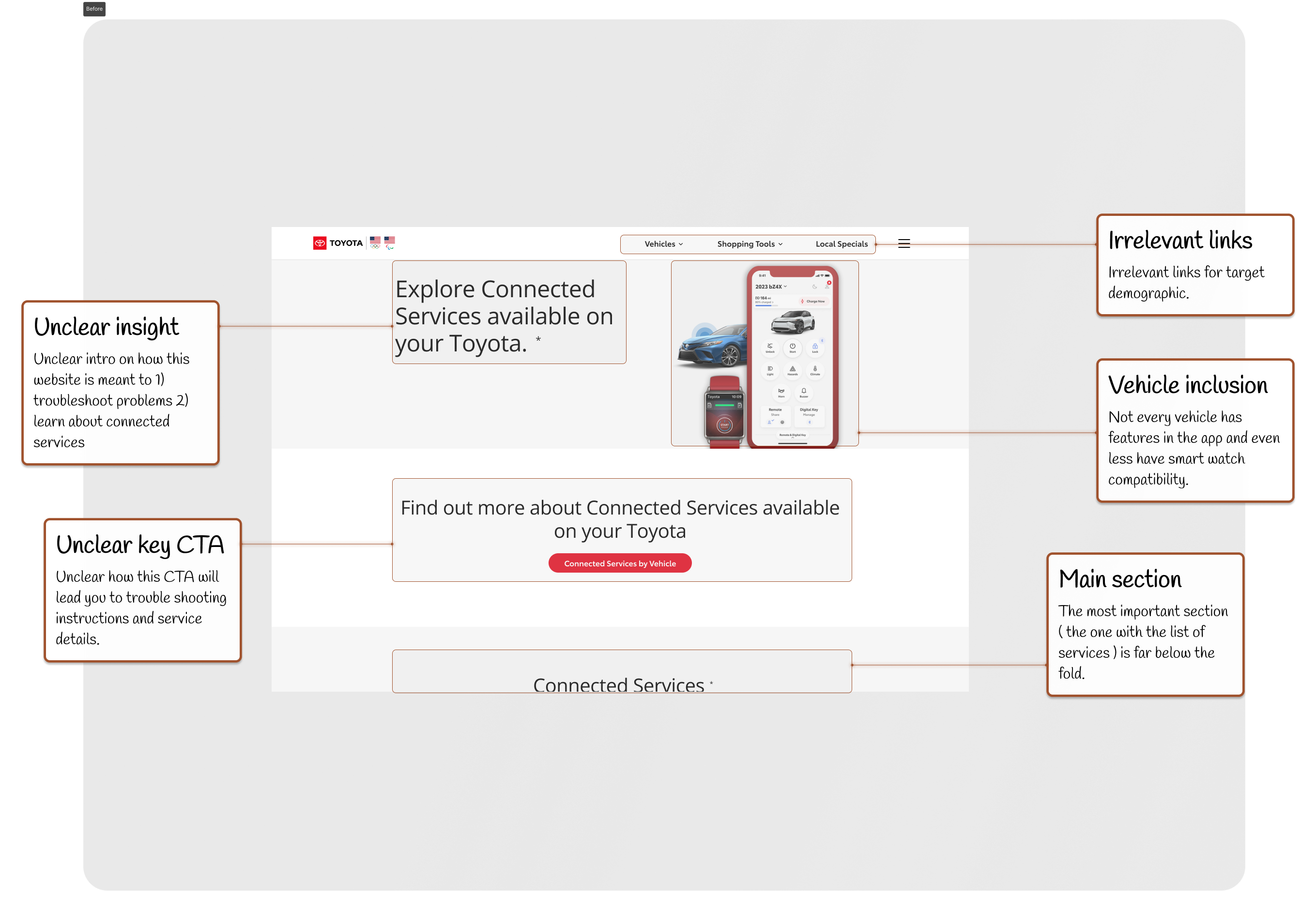Click the green fuel bar on the watch
The height and width of the screenshot is (910, 1316).
(724, 406)
